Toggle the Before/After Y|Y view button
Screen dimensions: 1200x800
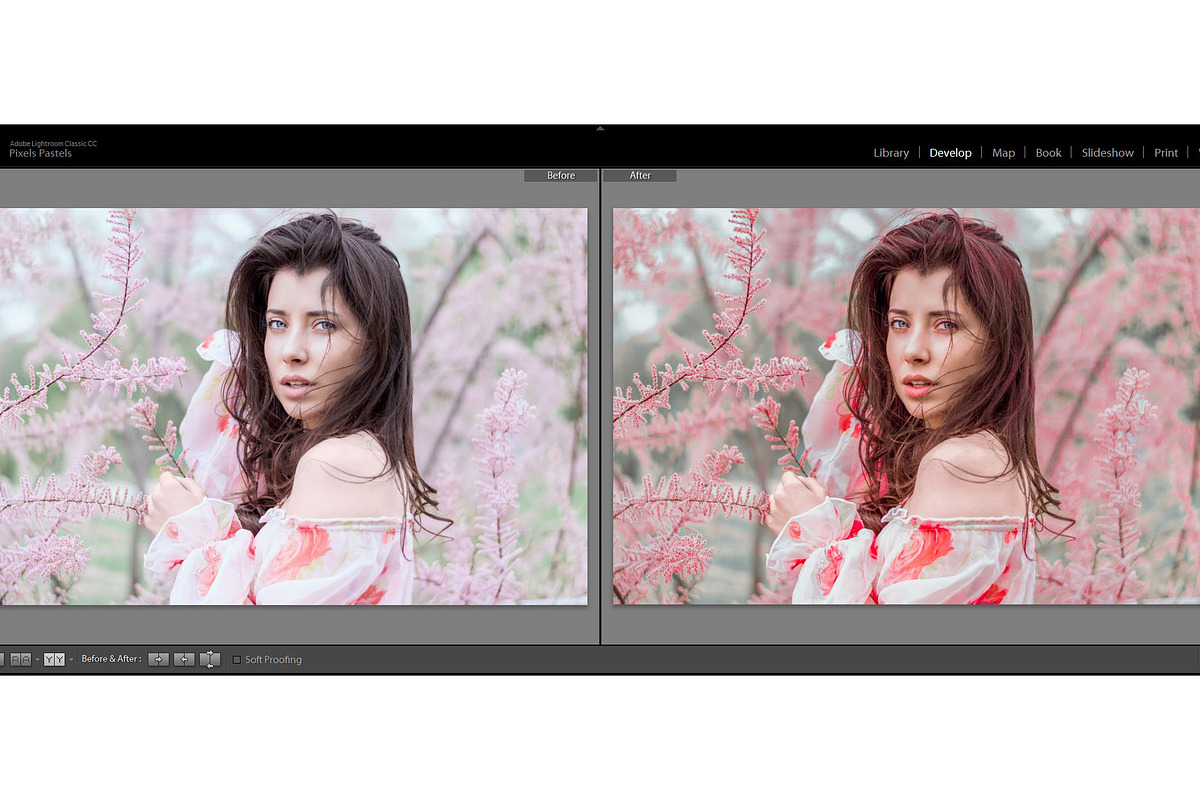[x=54, y=659]
